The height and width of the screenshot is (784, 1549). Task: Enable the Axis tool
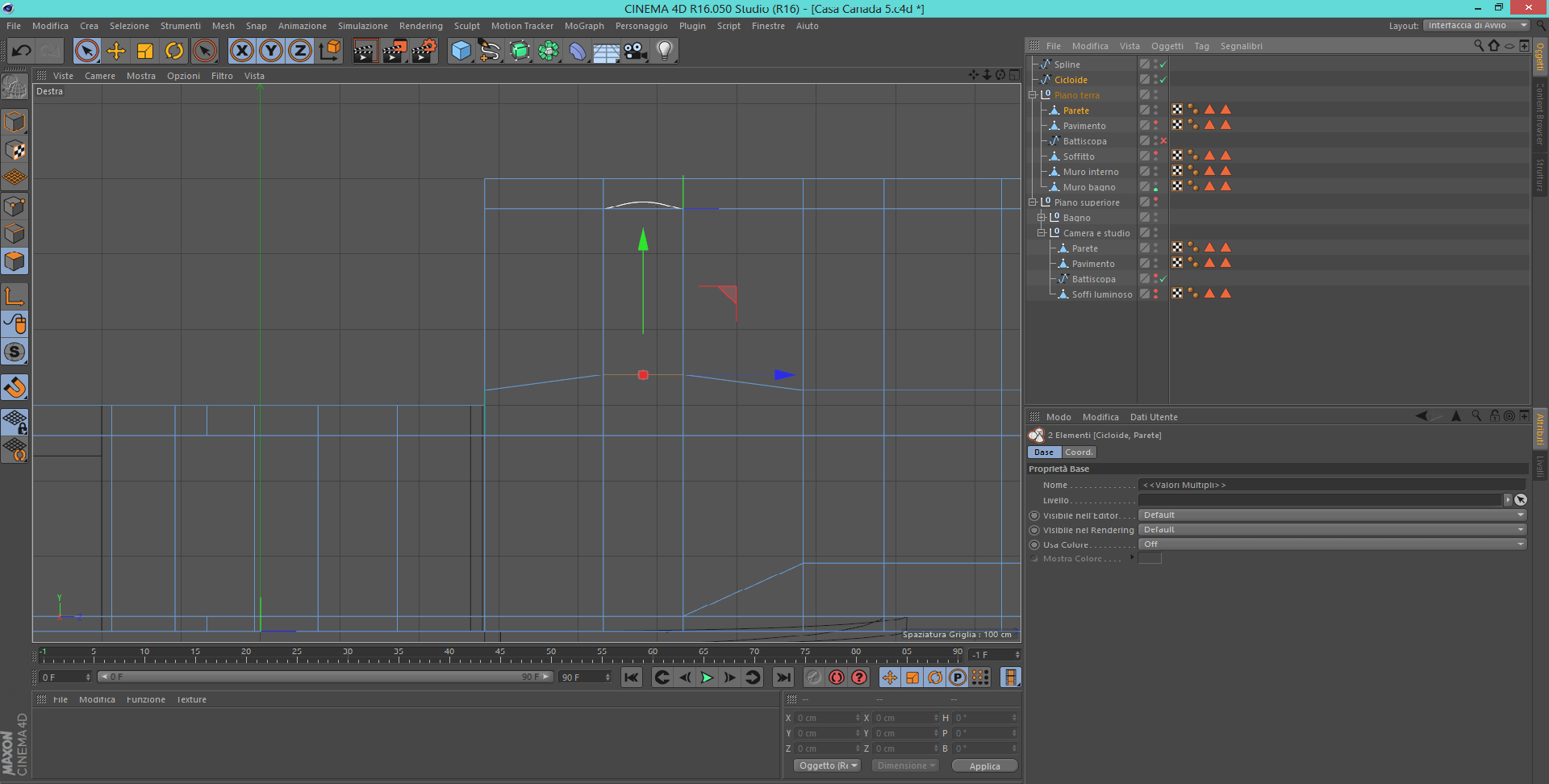point(15,296)
